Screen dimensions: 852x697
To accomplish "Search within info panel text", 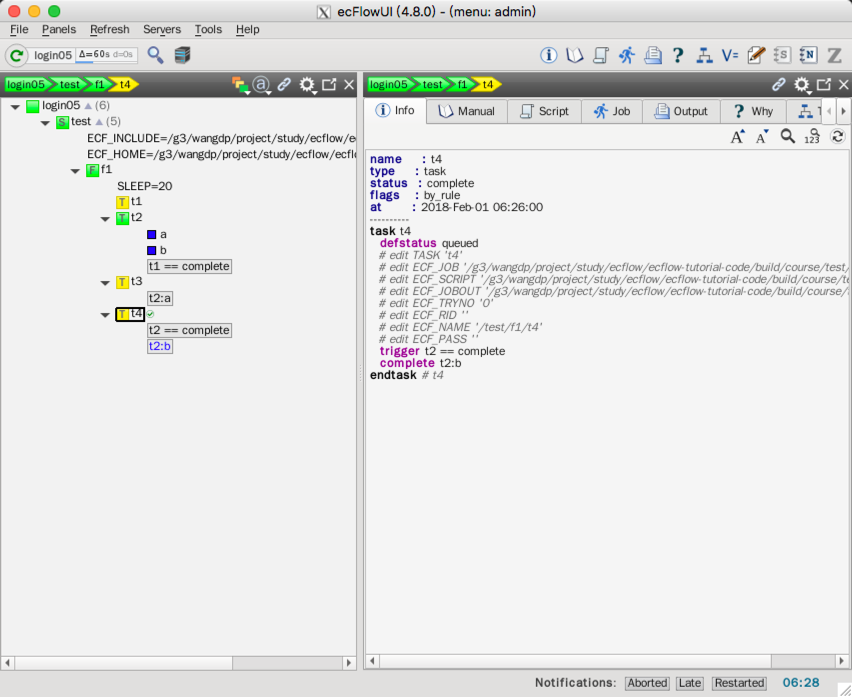I will tap(787, 136).
